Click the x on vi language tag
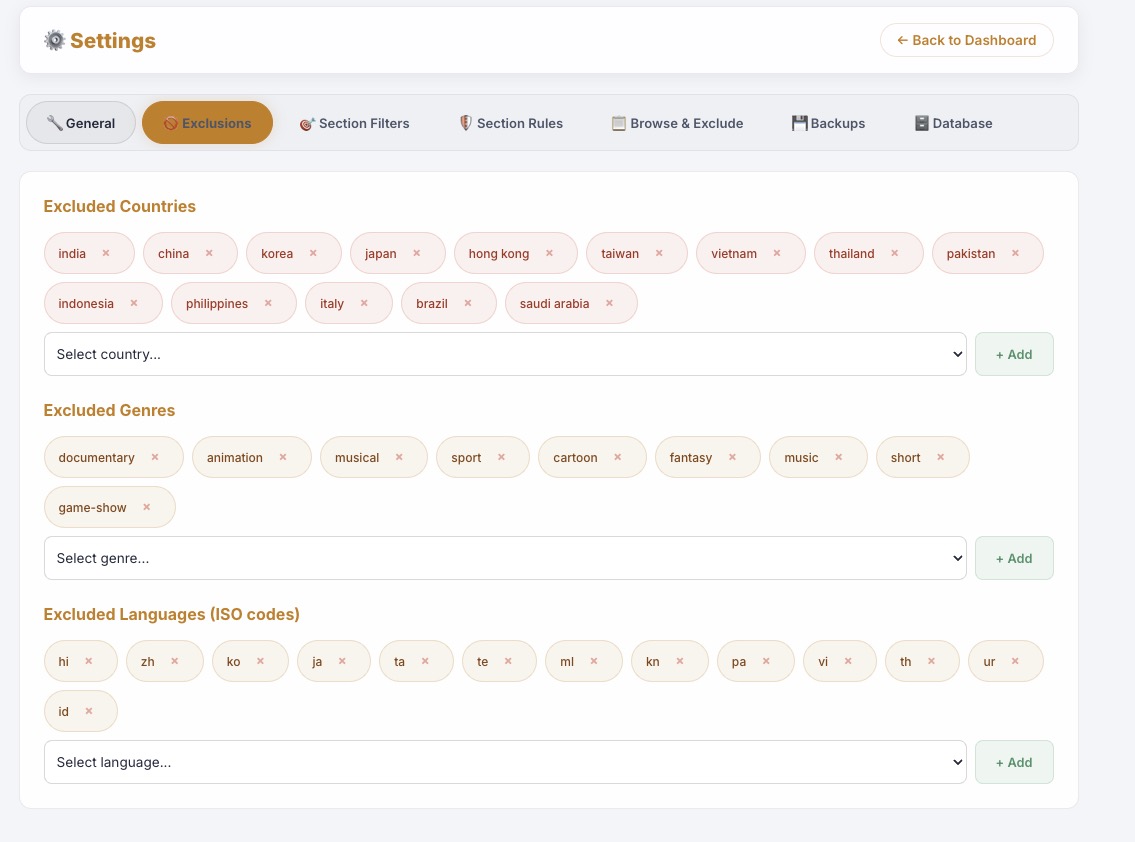Viewport: 1135px width, 842px height. click(848, 662)
